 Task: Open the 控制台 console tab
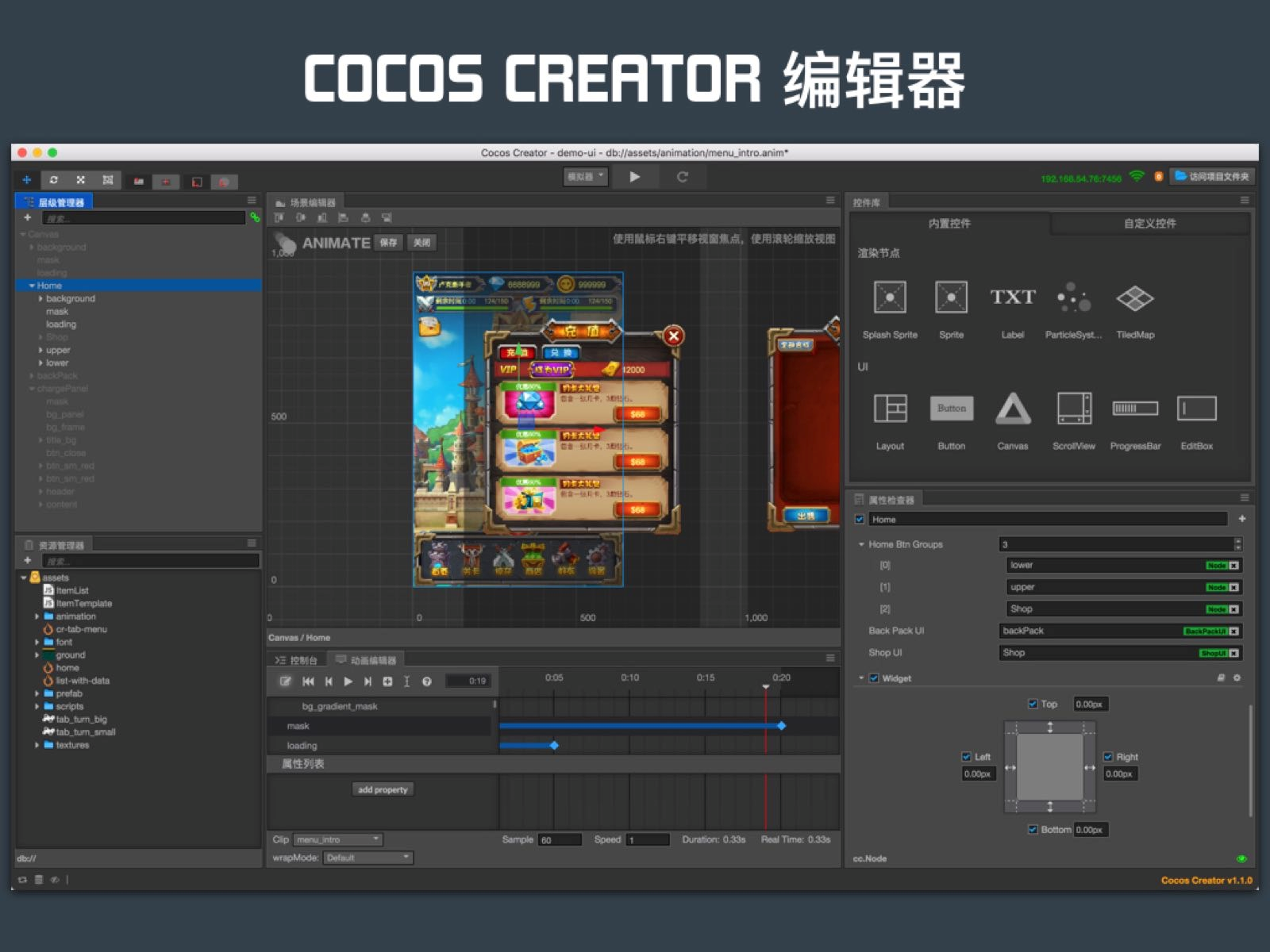[x=296, y=660]
